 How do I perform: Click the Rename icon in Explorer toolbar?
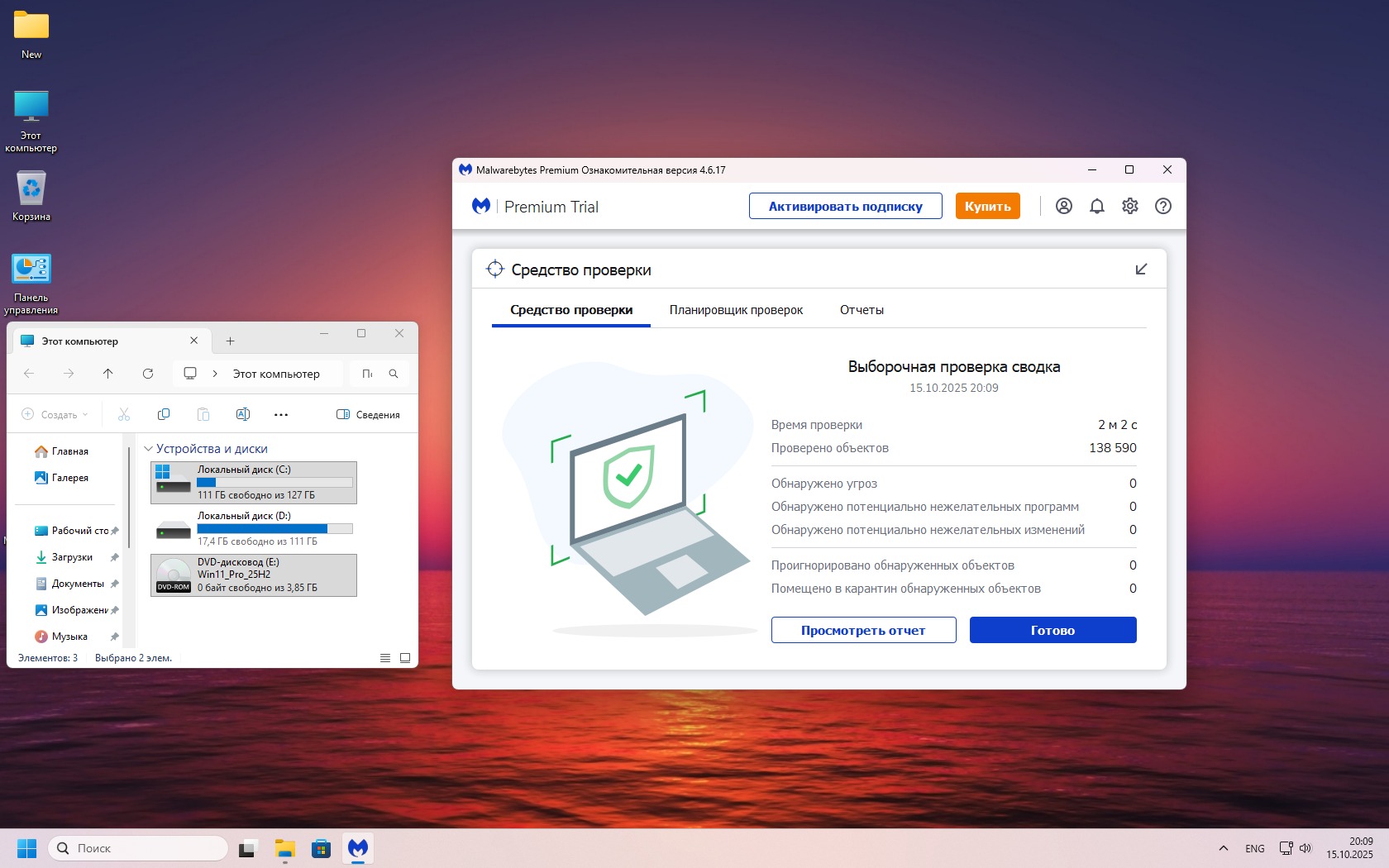tap(243, 414)
